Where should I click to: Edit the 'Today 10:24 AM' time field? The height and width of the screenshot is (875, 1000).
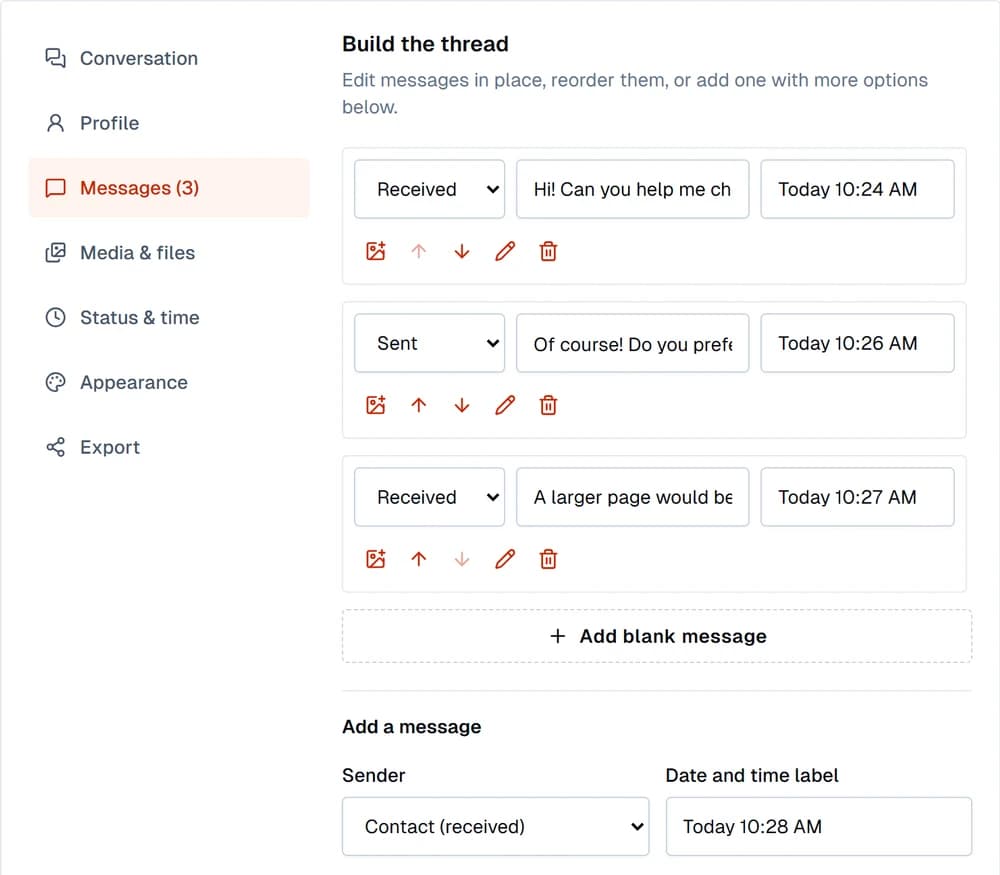coord(857,189)
